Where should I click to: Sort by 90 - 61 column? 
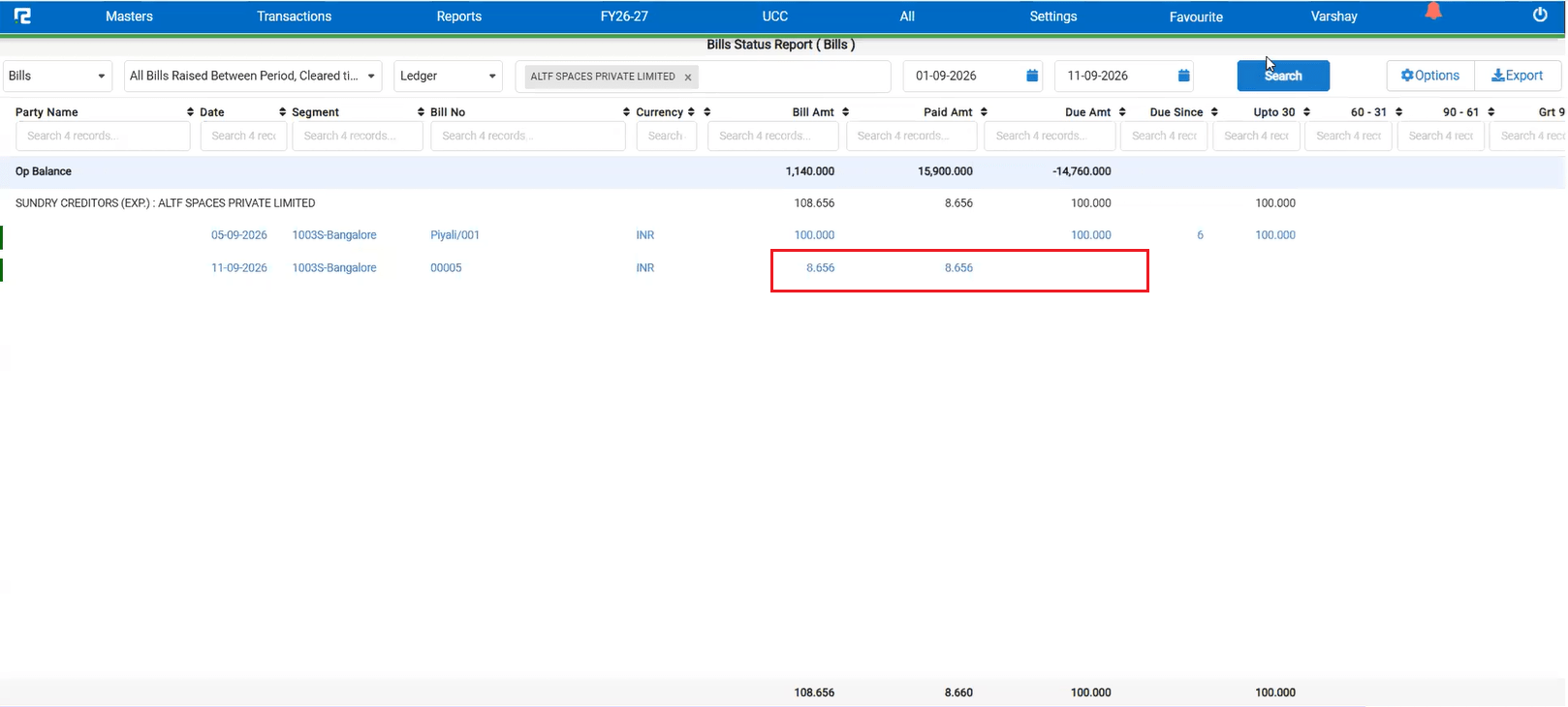(1490, 112)
